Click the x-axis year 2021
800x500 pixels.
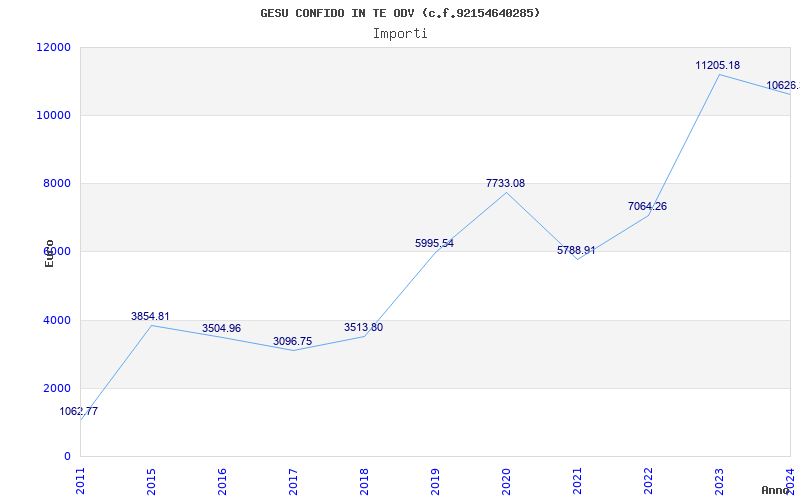(x=577, y=481)
